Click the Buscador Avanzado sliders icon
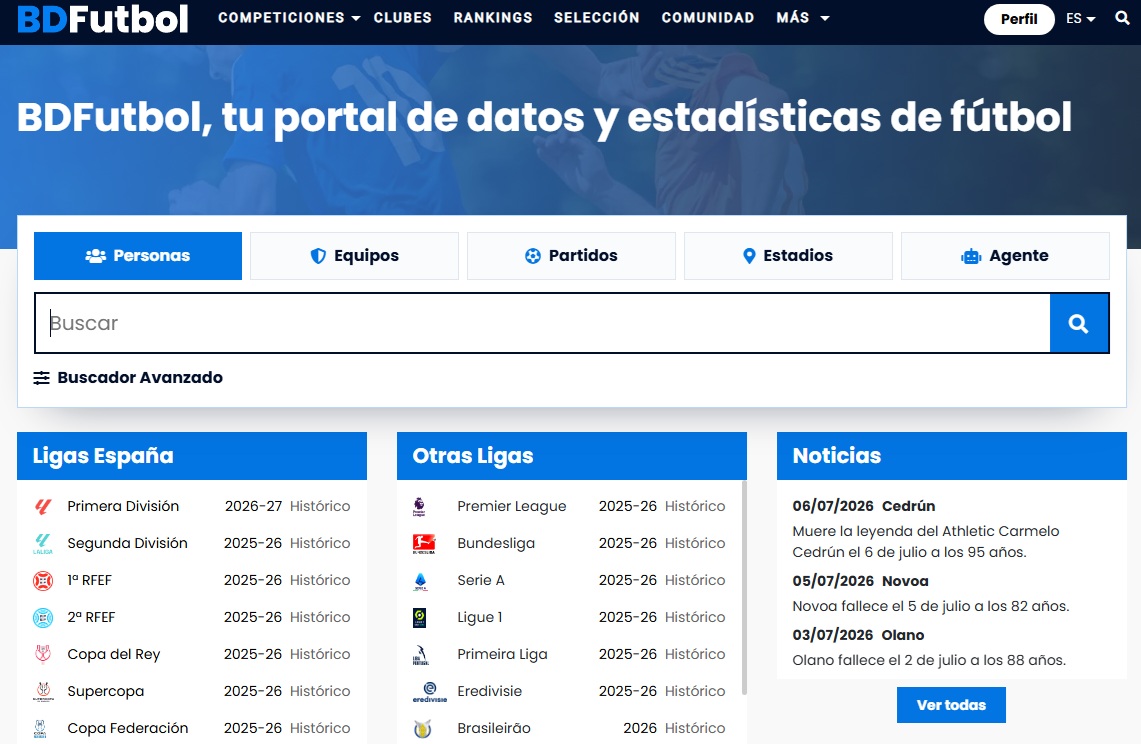1141x744 pixels. 41,378
